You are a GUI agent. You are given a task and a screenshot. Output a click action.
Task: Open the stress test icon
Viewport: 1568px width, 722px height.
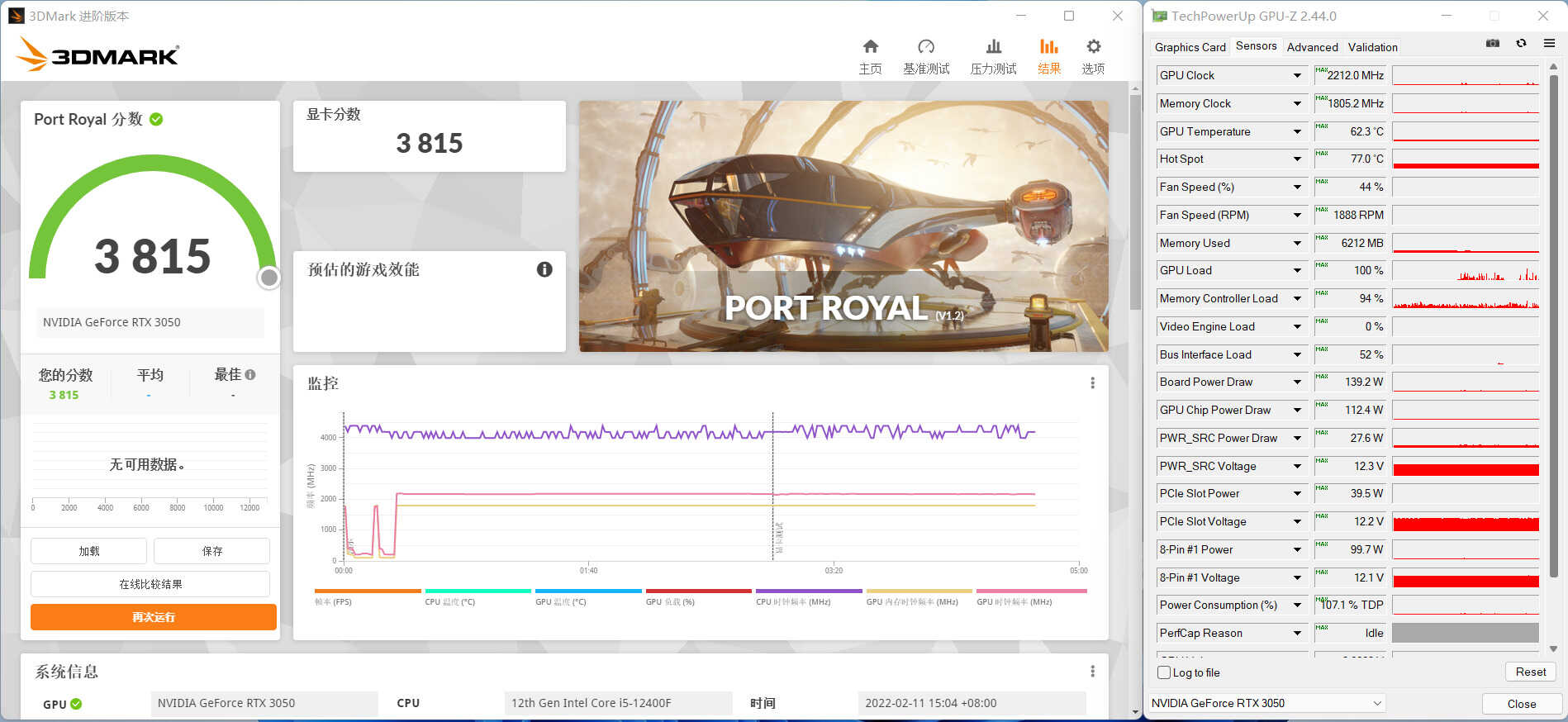point(993,47)
